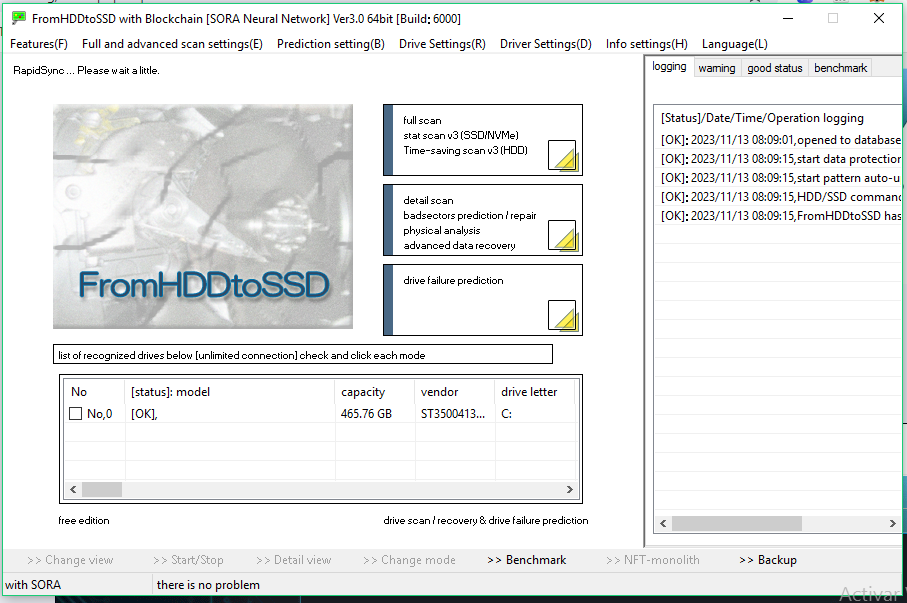Open the Drive Settings(R) menu
The height and width of the screenshot is (603, 907).
443,44
